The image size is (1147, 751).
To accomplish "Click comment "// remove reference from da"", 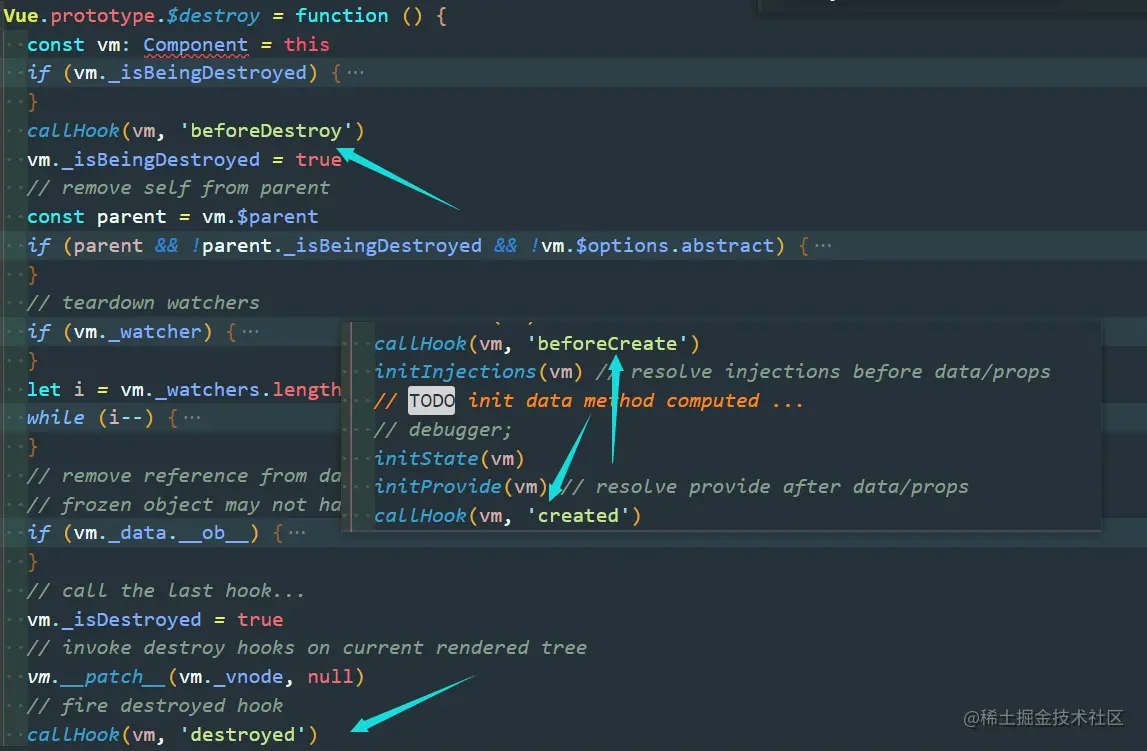I will coord(184,476).
